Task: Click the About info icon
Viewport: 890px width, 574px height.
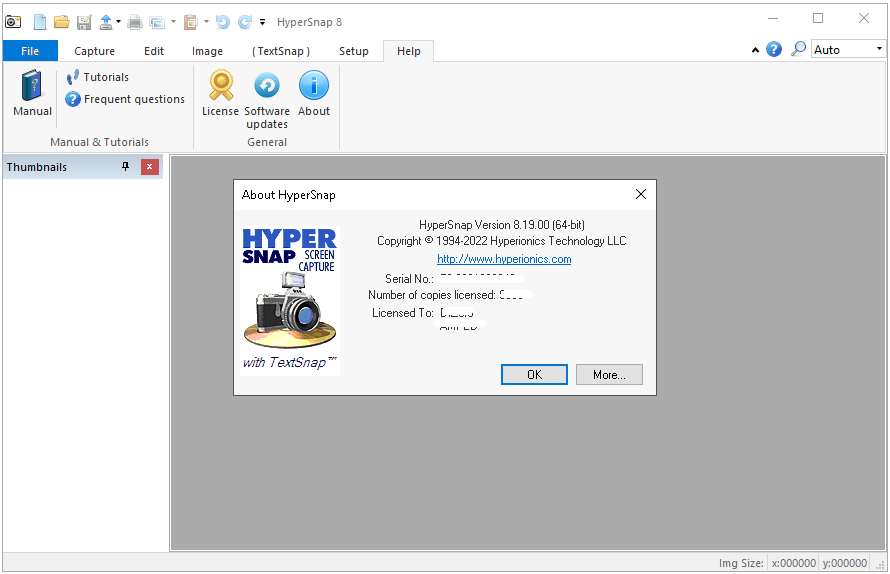Action: (x=314, y=93)
